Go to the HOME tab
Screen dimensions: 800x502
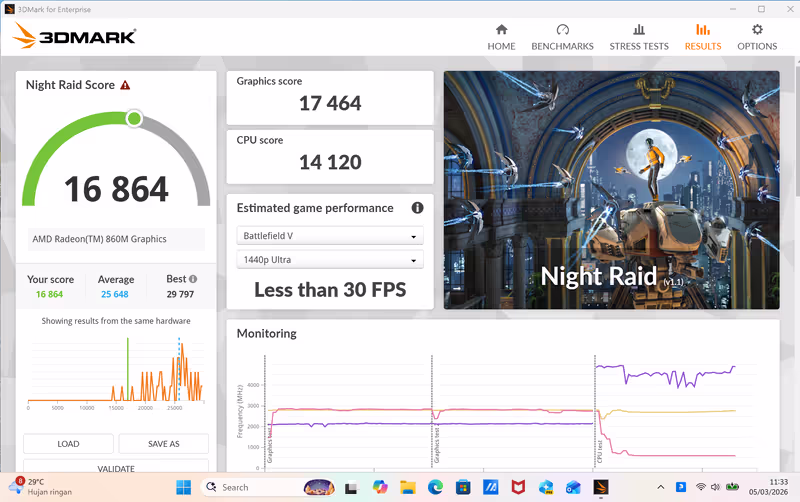pos(501,38)
